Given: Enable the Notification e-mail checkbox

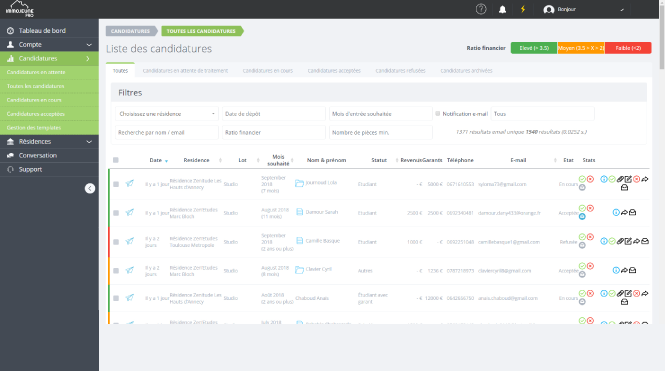Looking at the screenshot, I should 438,114.
